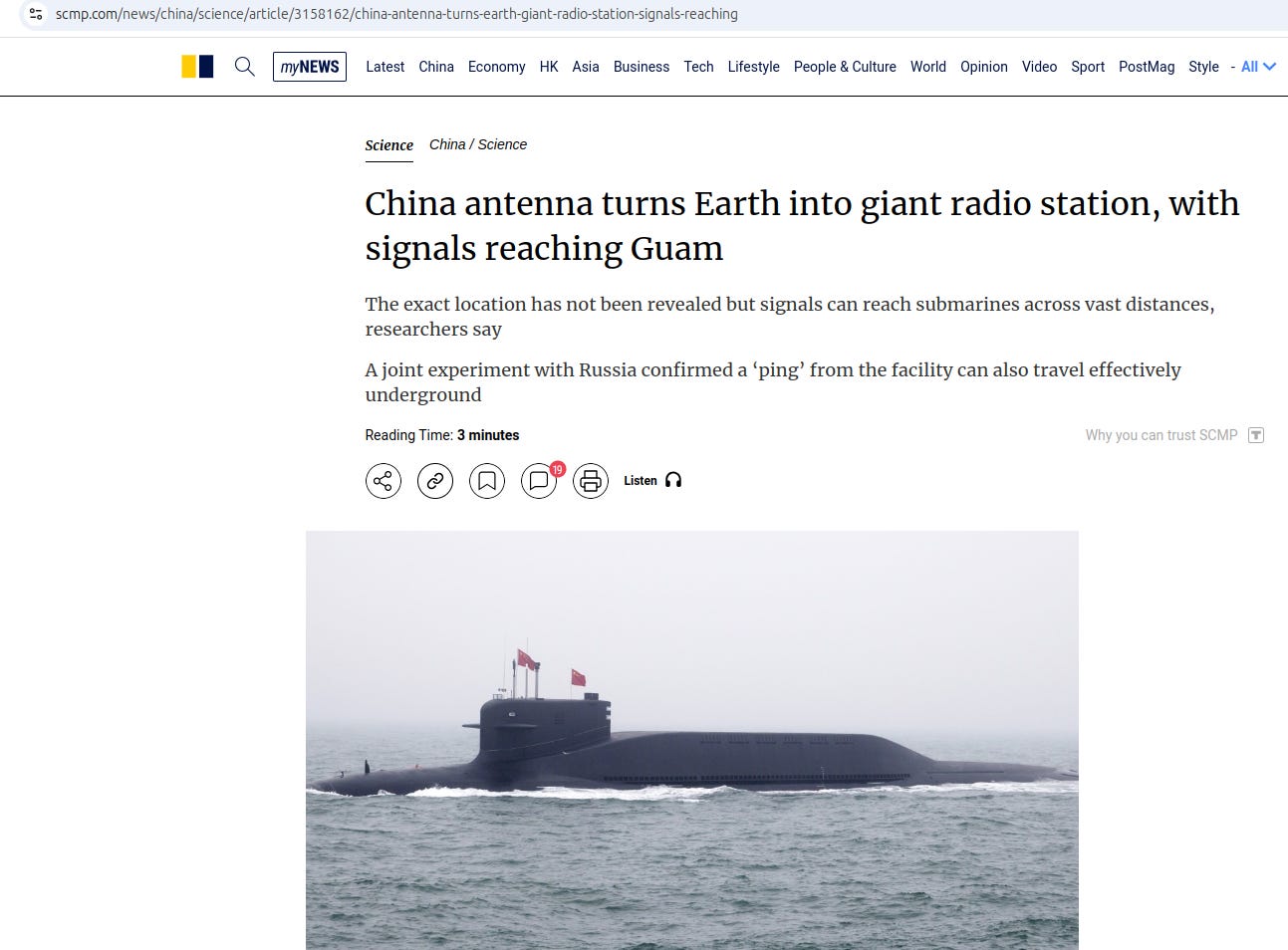Click summary about exact location not revealed
The image size is (1288, 950).
point(790,316)
